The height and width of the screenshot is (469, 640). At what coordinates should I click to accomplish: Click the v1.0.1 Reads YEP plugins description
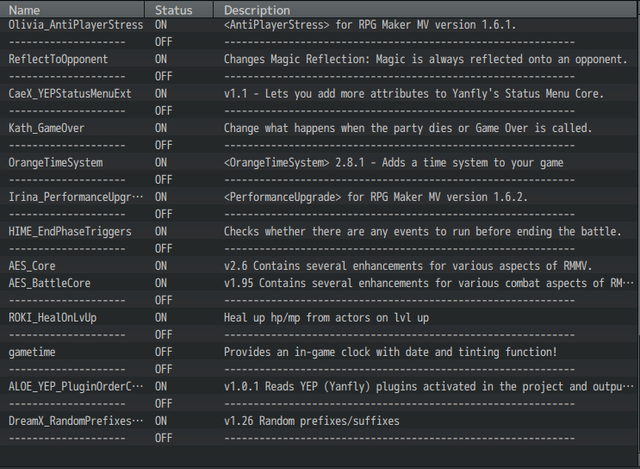pos(429,386)
